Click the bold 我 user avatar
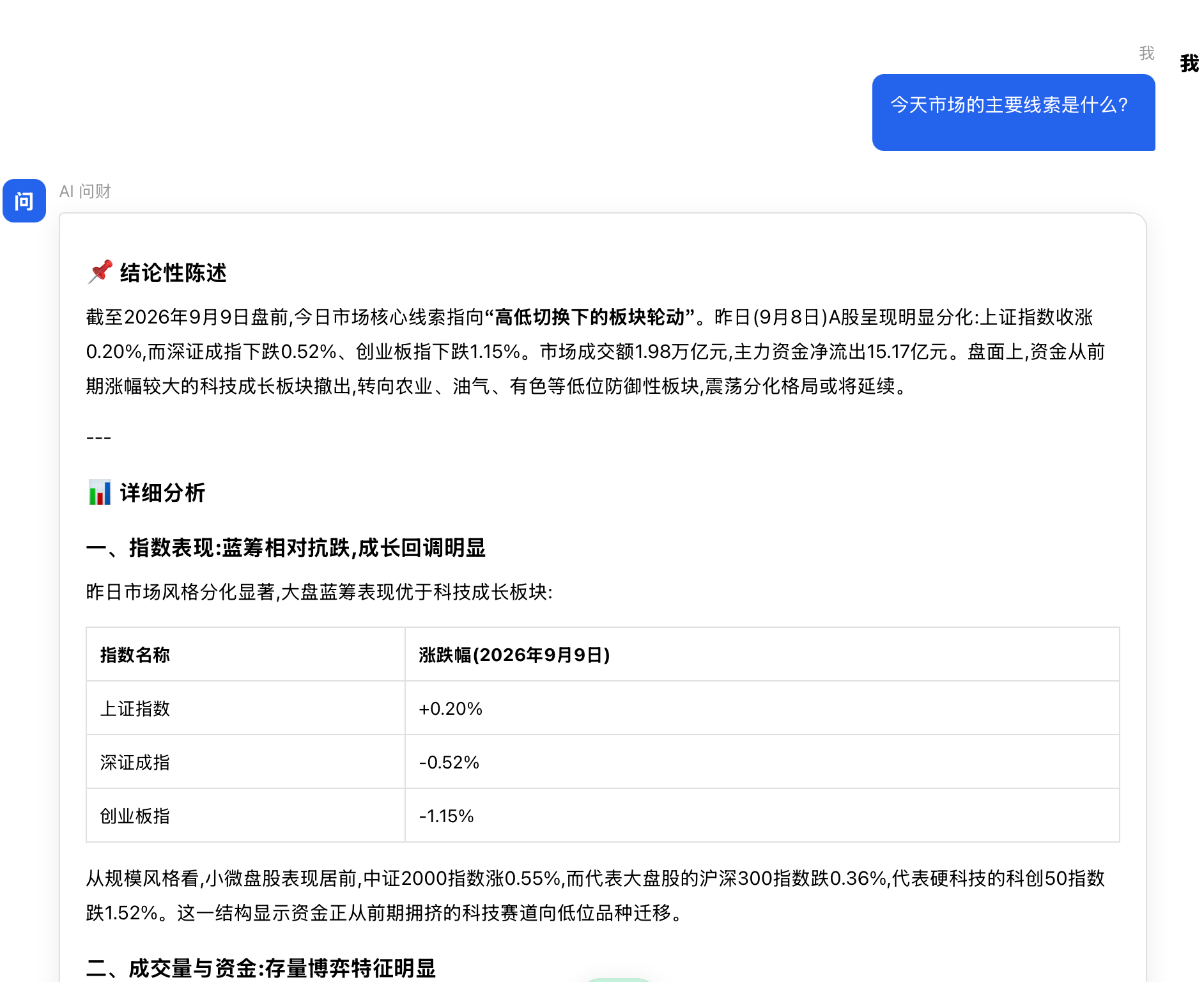Screen dimensions: 1204x982 click(x=1189, y=63)
